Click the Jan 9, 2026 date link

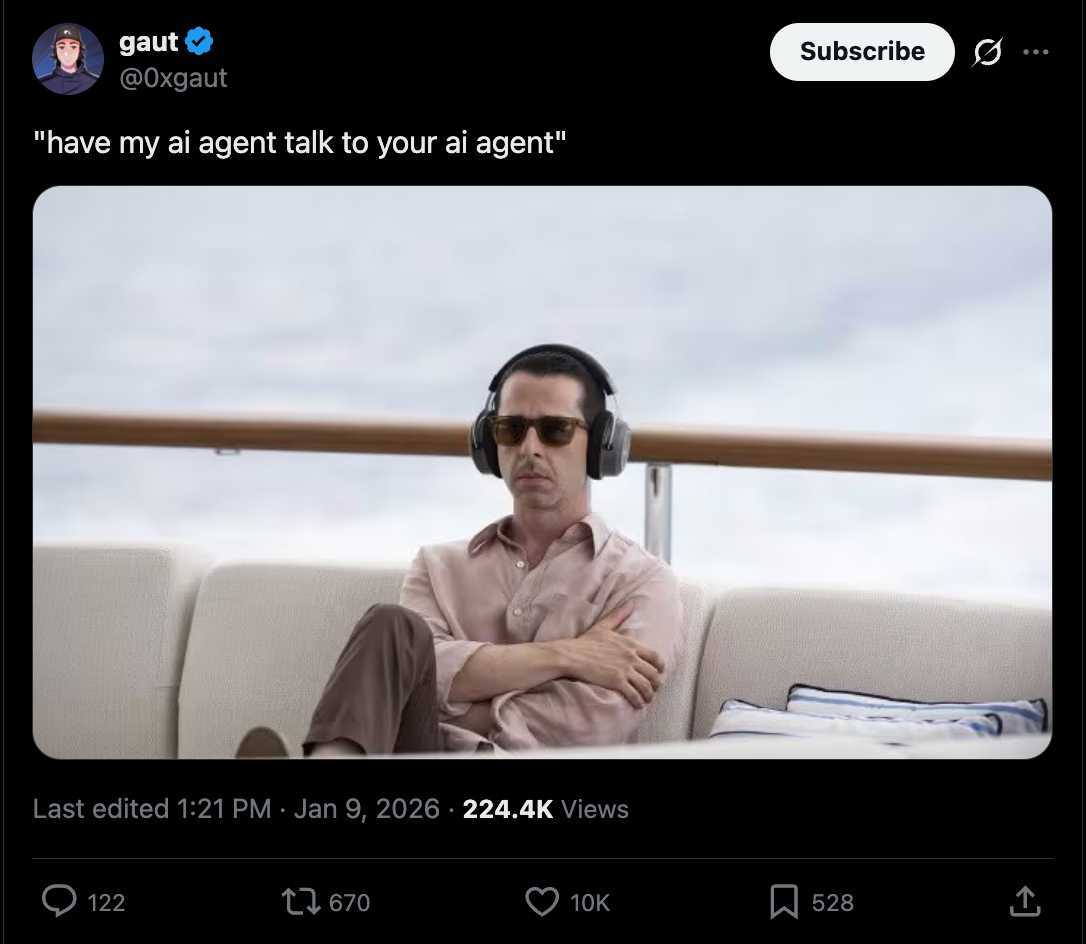(366, 808)
